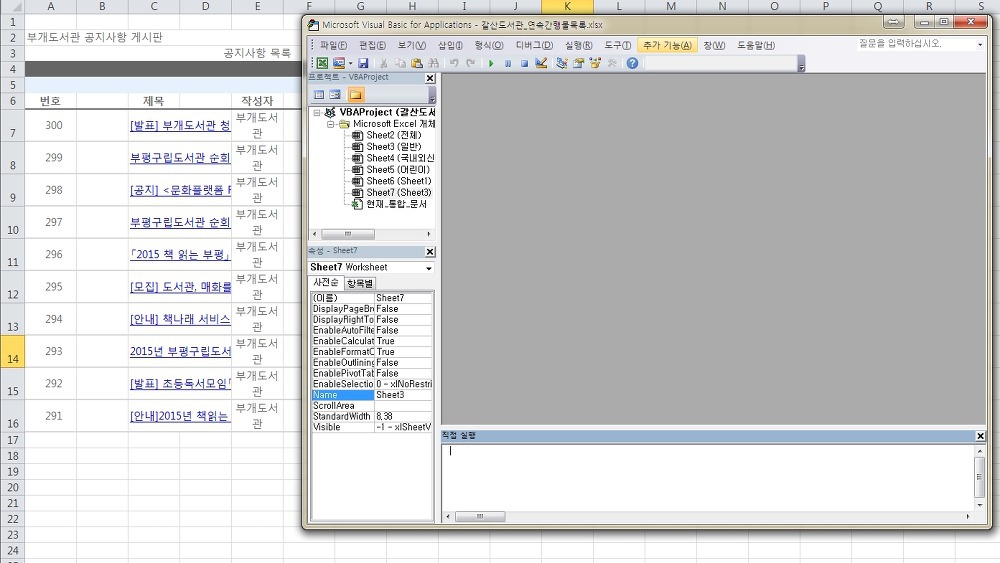The height and width of the screenshot is (563, 1000).
Task: Open the 파일(F) menu
Action: coord(334,45)
